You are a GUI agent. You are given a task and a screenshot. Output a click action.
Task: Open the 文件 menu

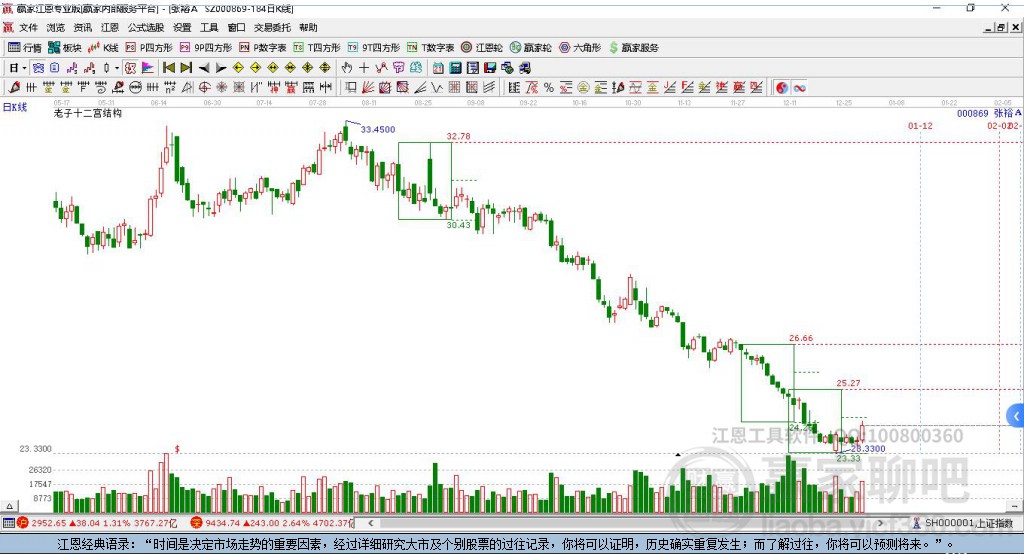click(28, 27)
